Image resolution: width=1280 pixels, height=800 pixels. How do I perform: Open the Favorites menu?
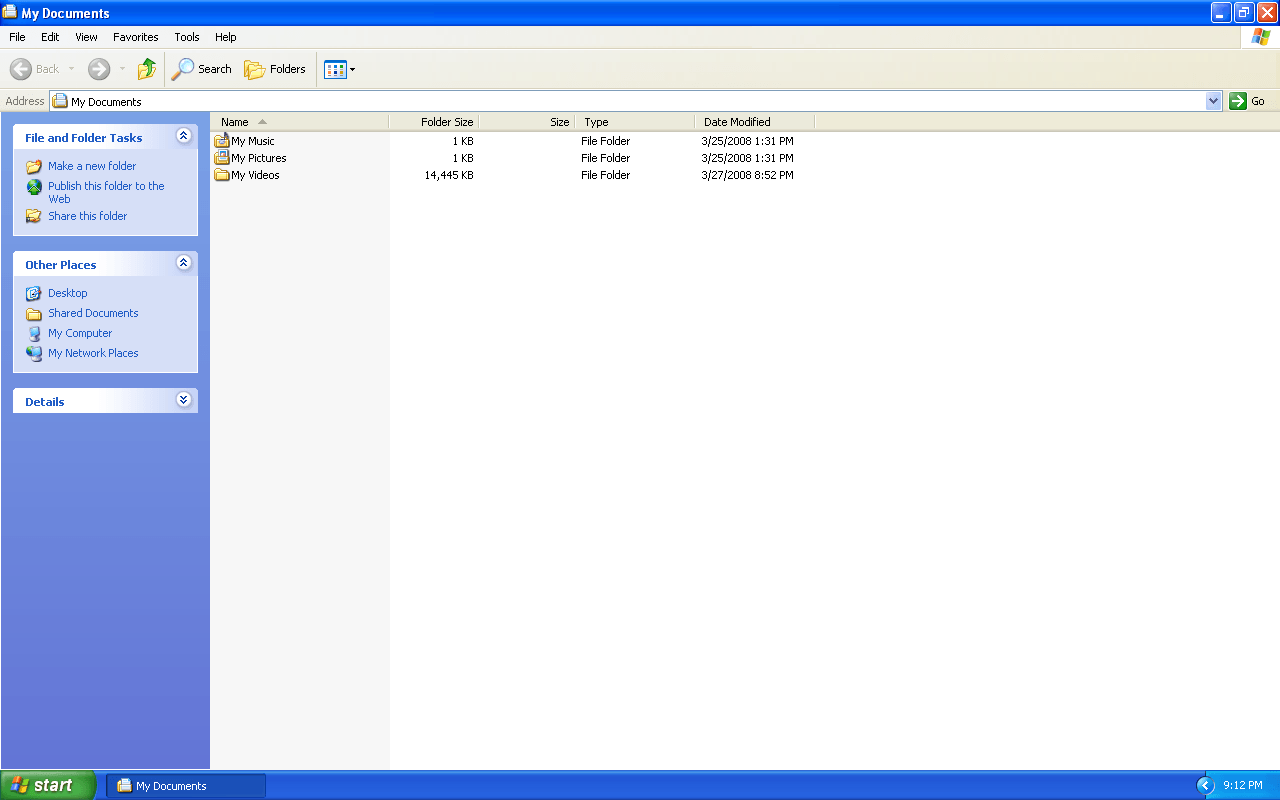point(135,37)
